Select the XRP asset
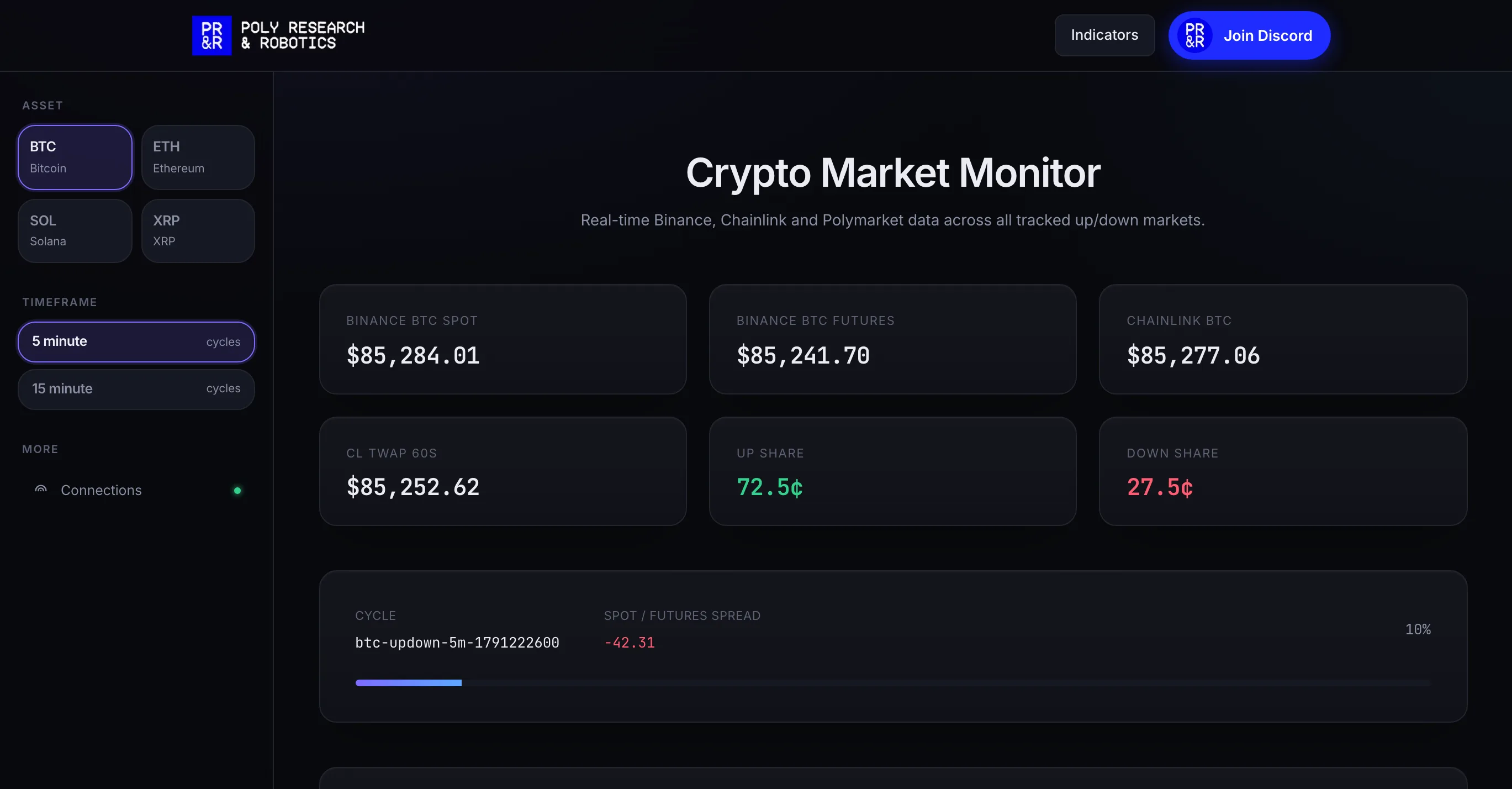Image resolution: width=1512 pixels, height=789 pixels. (x=198, y=231)
